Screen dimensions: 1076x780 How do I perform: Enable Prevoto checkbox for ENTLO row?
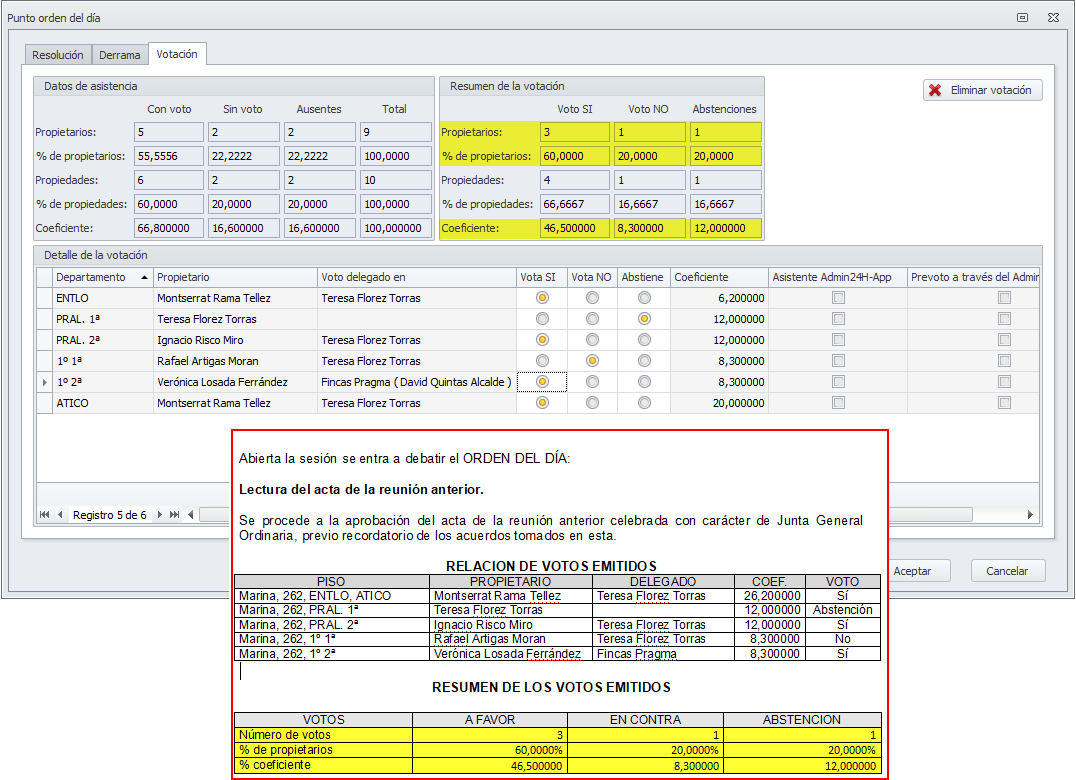(x=1004, y=298)
